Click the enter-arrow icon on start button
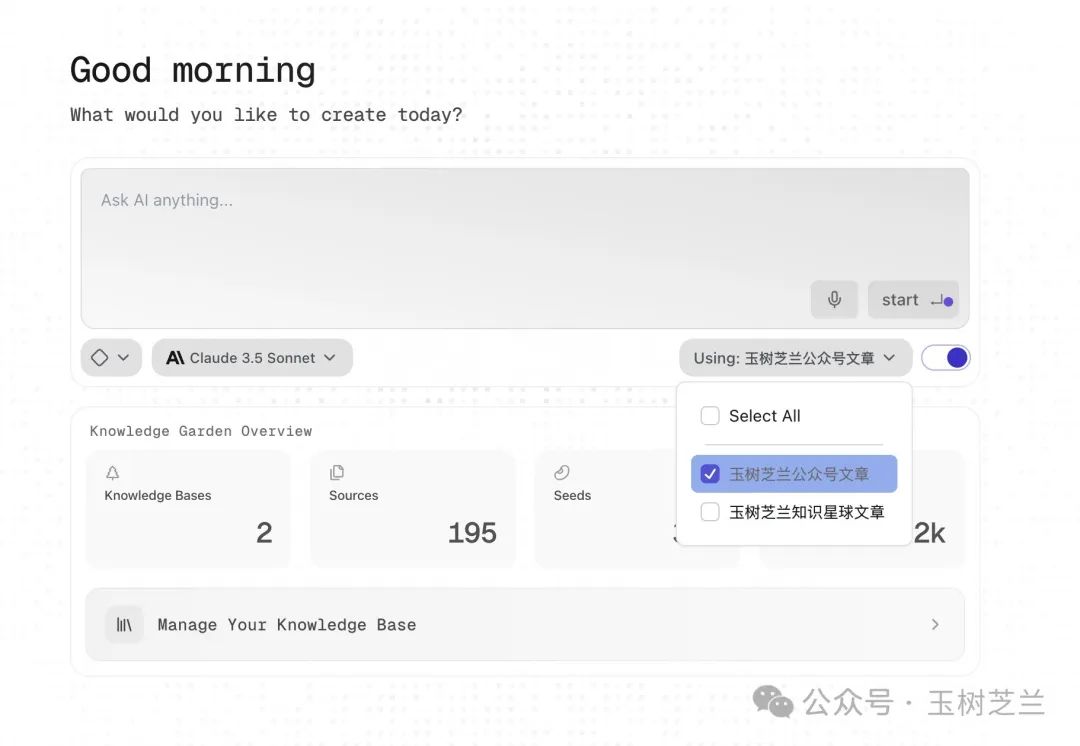 (937, 300)
